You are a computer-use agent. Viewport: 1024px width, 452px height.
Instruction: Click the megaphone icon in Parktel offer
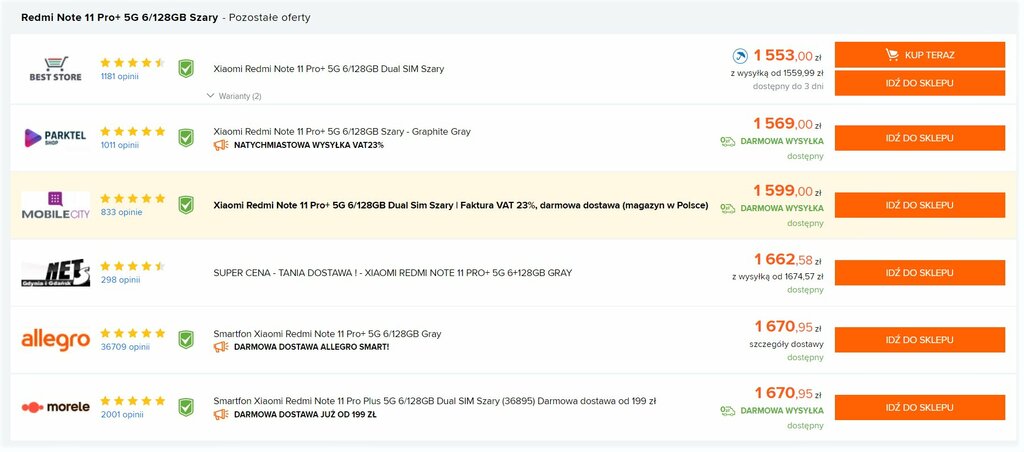point(221,145)
